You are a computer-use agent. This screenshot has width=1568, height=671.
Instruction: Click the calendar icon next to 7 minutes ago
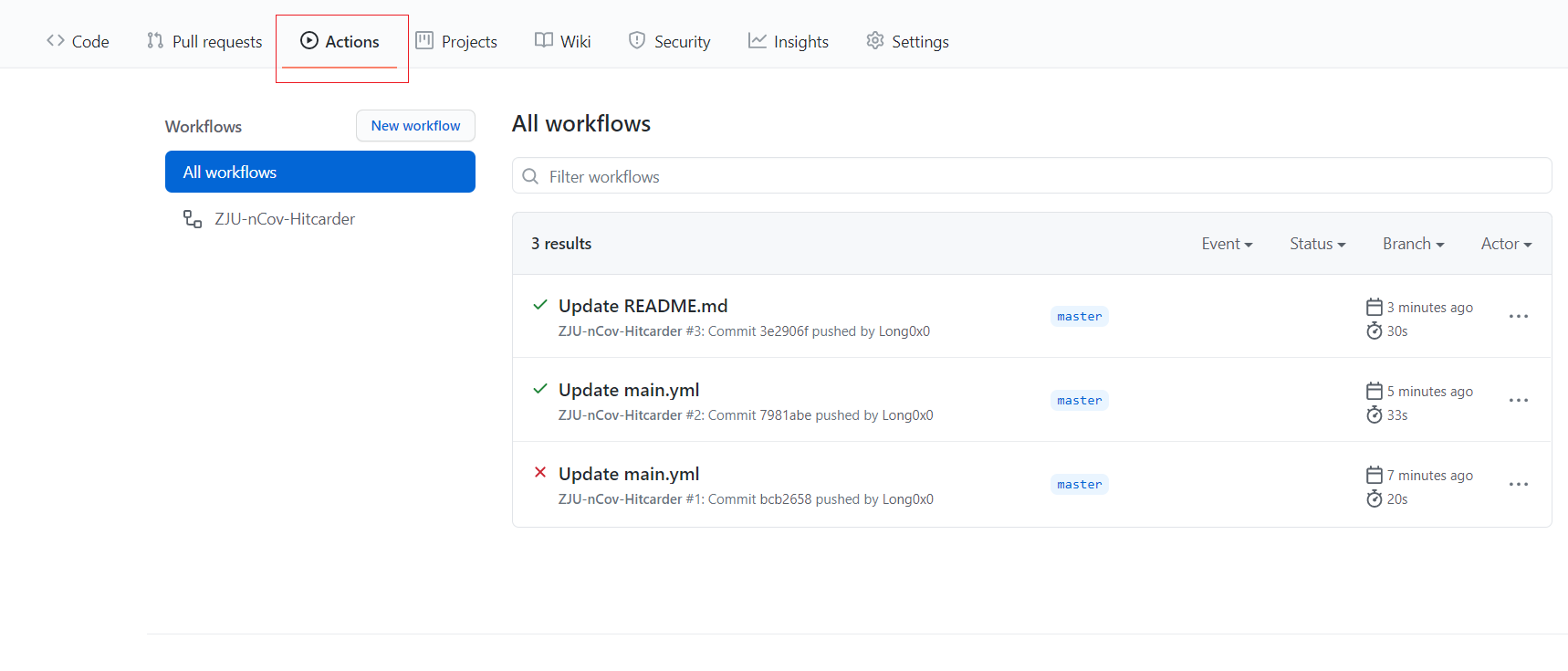tap(1375, 475)
